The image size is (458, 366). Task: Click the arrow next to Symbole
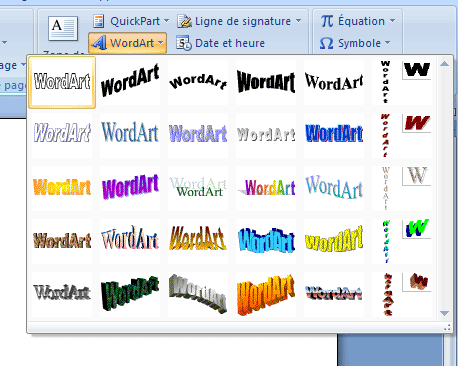(x=387, y=43)
